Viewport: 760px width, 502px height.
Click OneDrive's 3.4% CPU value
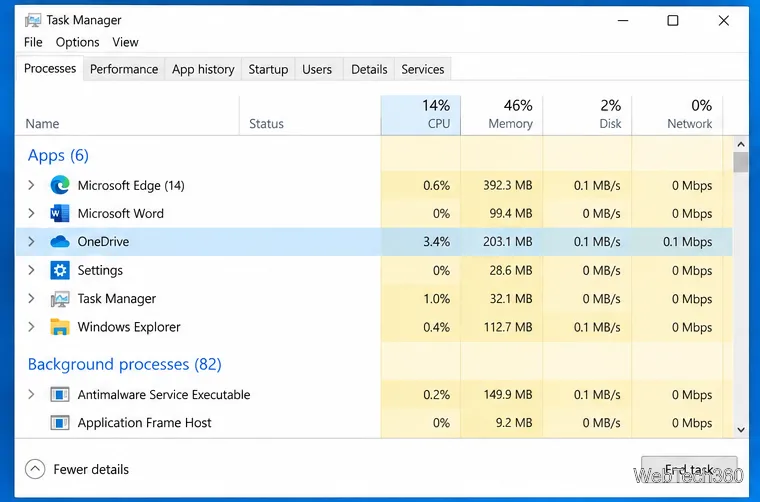tap(436, 242)
